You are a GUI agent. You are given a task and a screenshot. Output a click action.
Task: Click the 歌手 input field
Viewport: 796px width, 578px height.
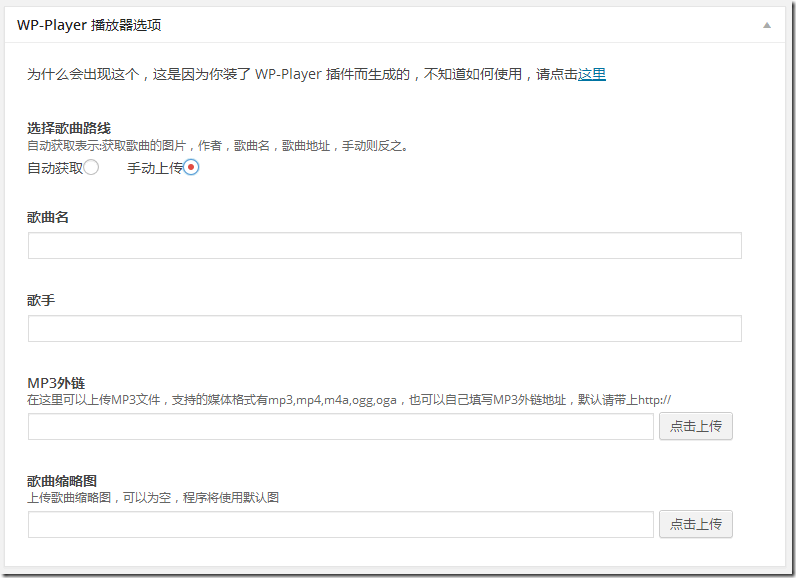(385, 328)
